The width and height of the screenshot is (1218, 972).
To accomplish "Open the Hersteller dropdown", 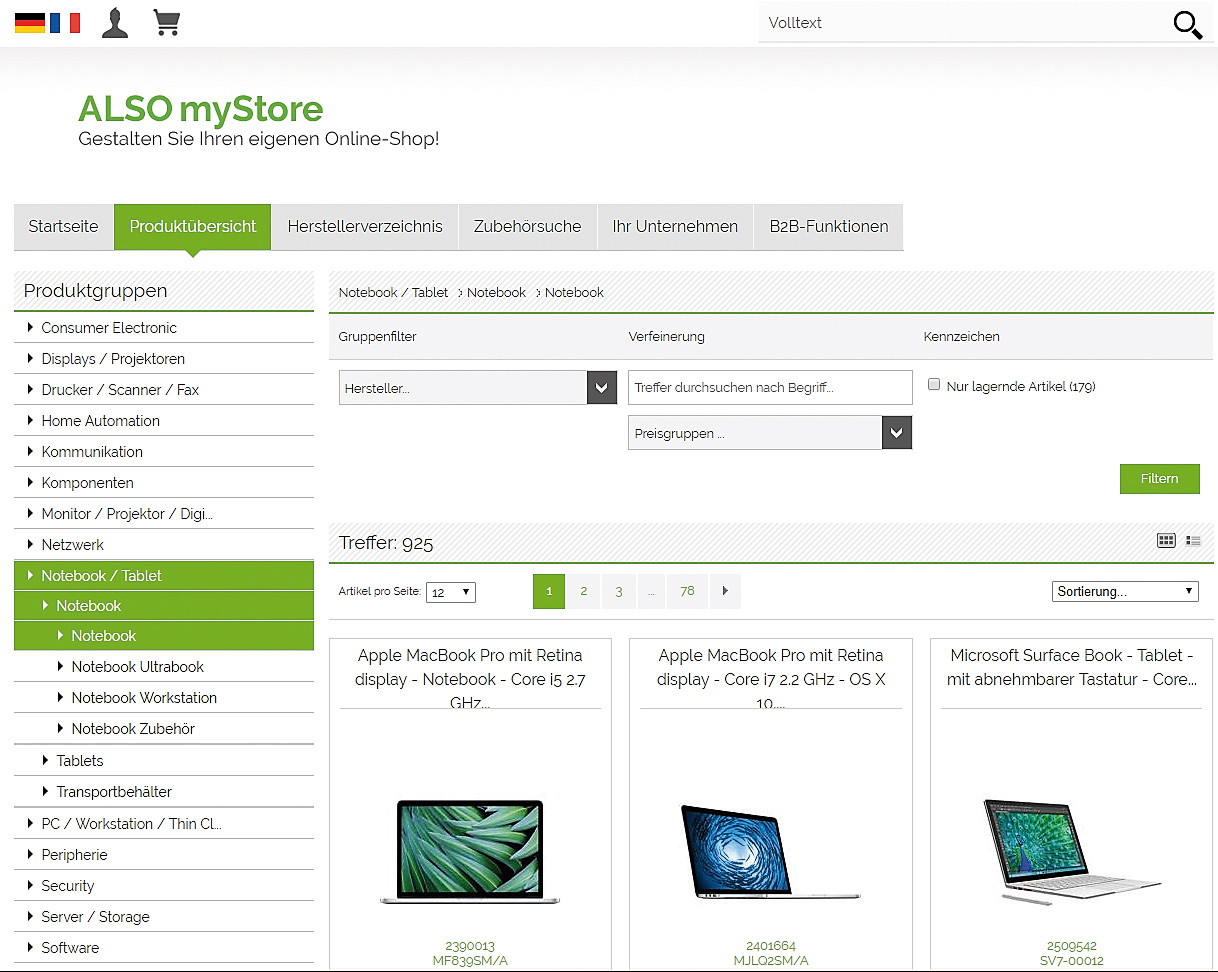I will point(477,388).
